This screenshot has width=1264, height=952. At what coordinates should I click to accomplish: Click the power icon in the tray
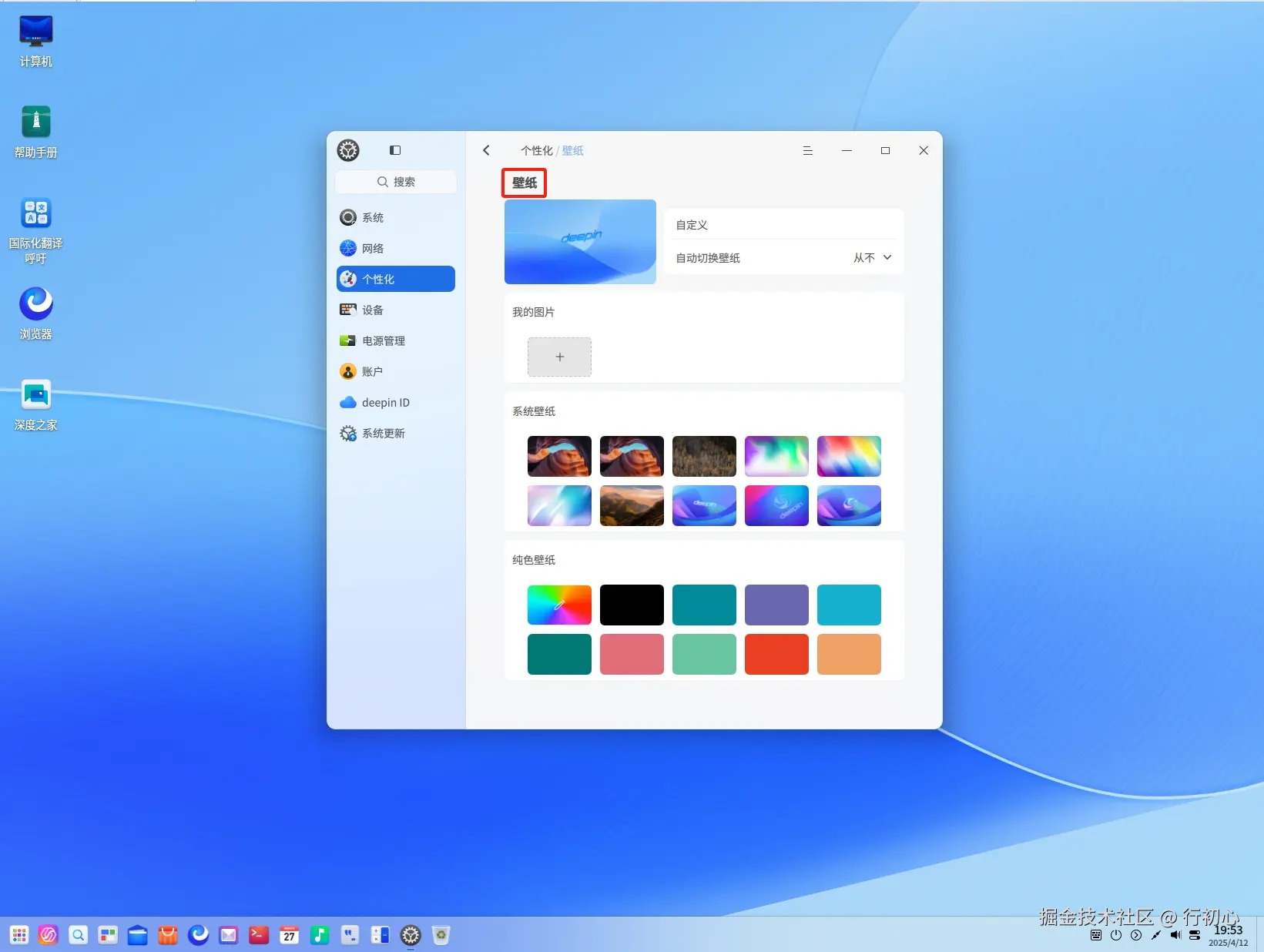(x=1116, y=935)
